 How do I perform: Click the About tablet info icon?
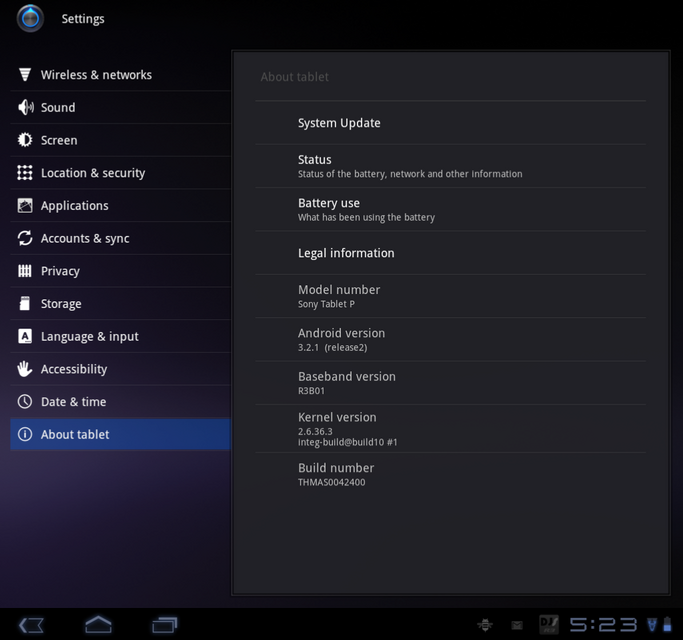point(25,434)
